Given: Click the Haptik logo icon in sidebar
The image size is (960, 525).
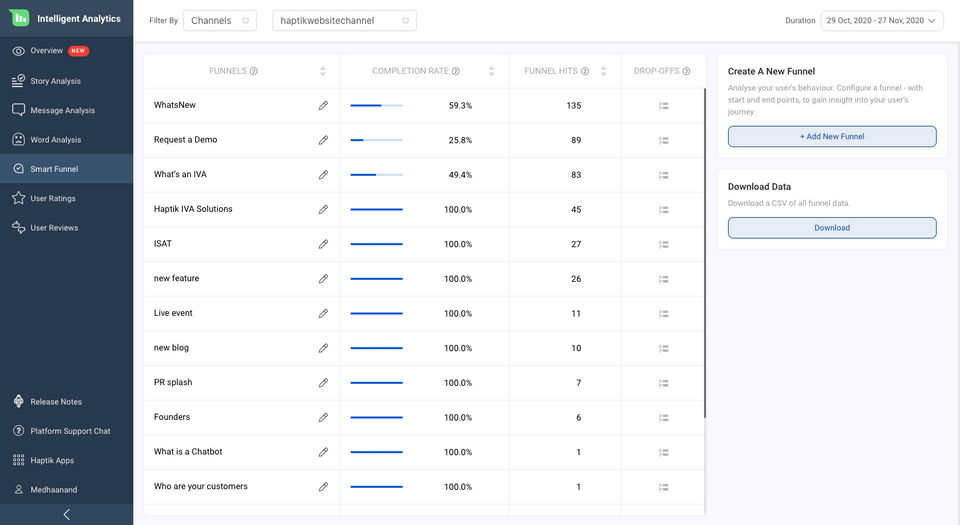Looking at the screenshot, I should coord(19,18).
